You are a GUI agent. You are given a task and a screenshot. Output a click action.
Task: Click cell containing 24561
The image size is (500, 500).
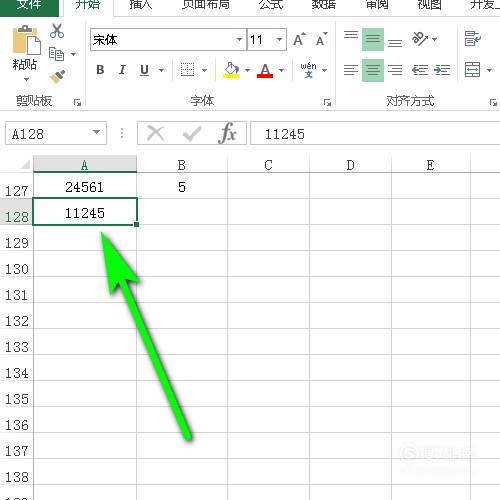coord(85,187)
